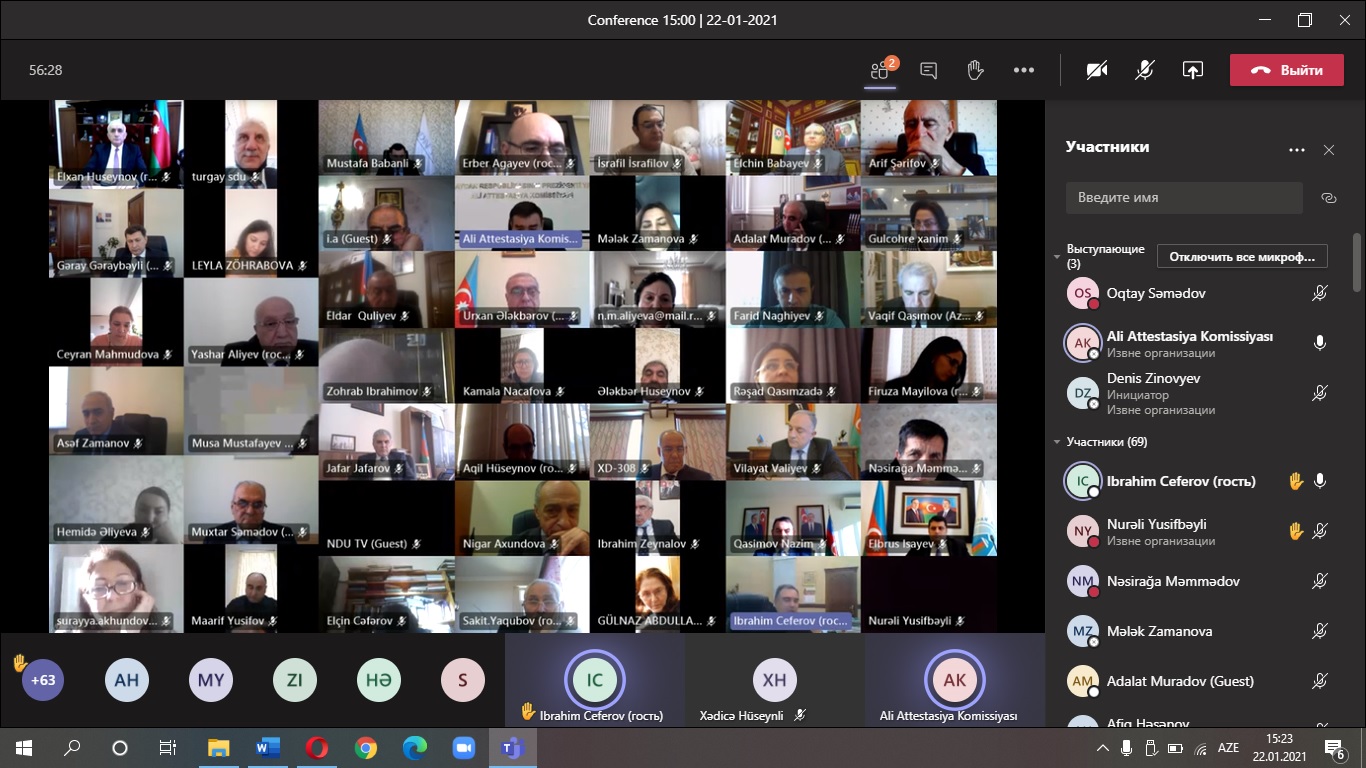This screenshot has height=768, width=1366.
Task: Copy the meeting join link icon
Action: [1329, 198]
